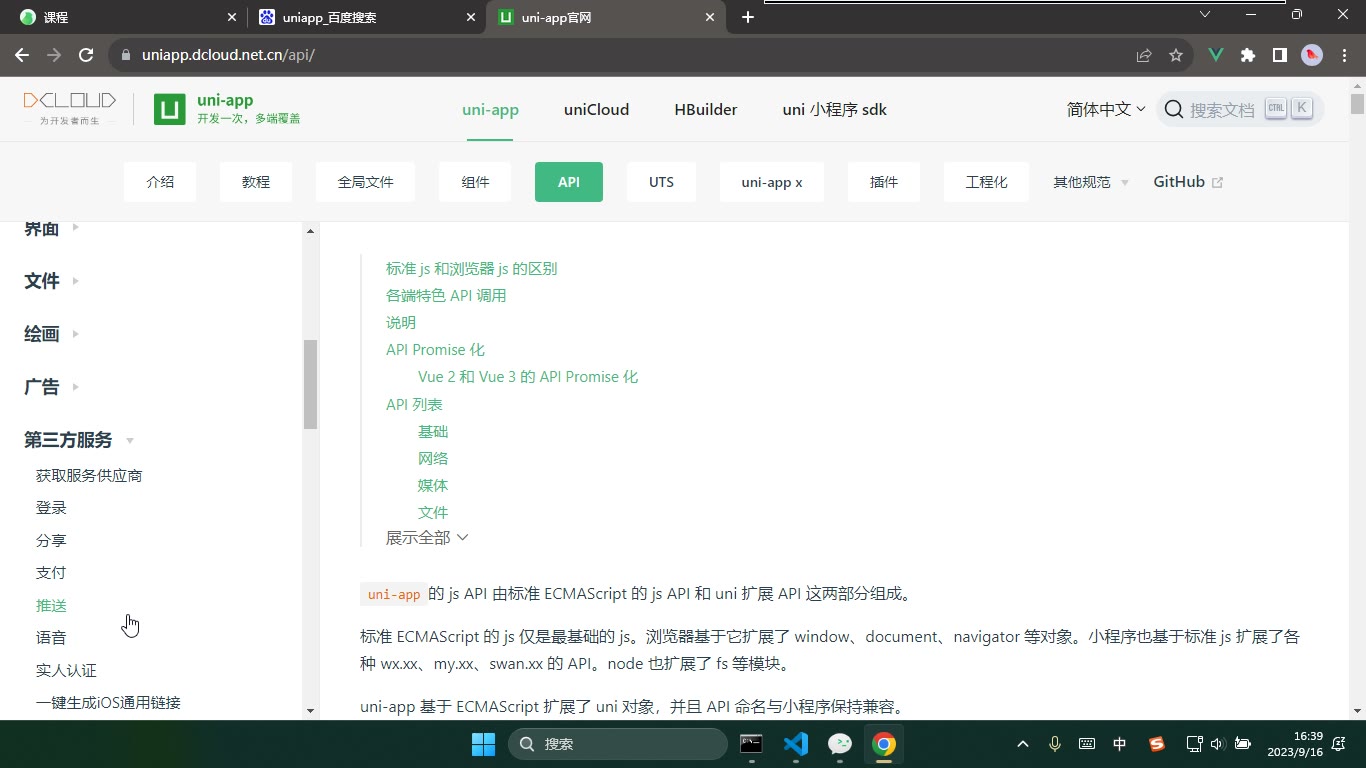Click the Windows taskbar search box
The image size is (1366, 768).
618,744
